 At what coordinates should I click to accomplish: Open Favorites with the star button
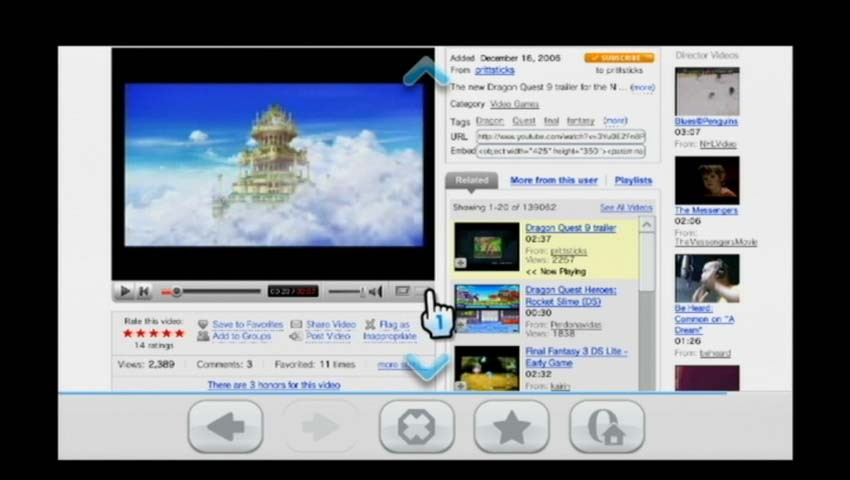coord(511,426)
